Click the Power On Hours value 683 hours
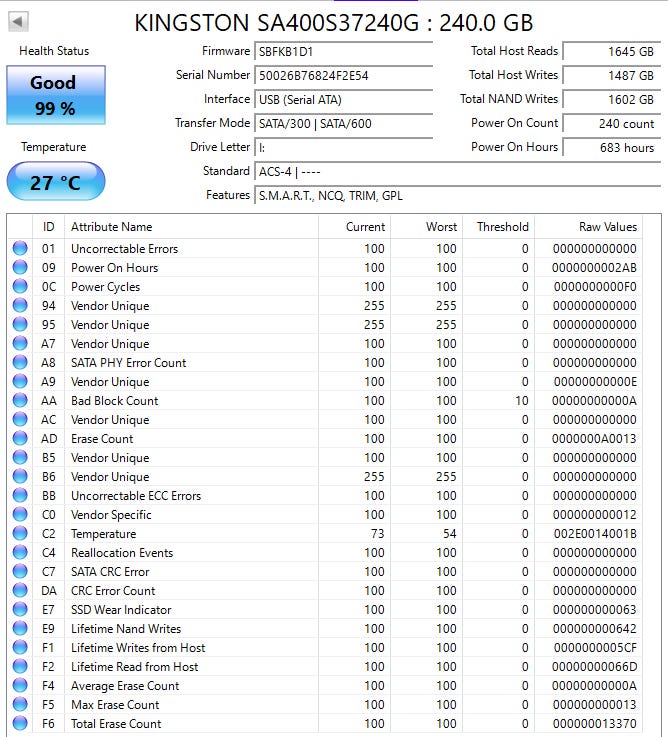 tap(611, 148)
